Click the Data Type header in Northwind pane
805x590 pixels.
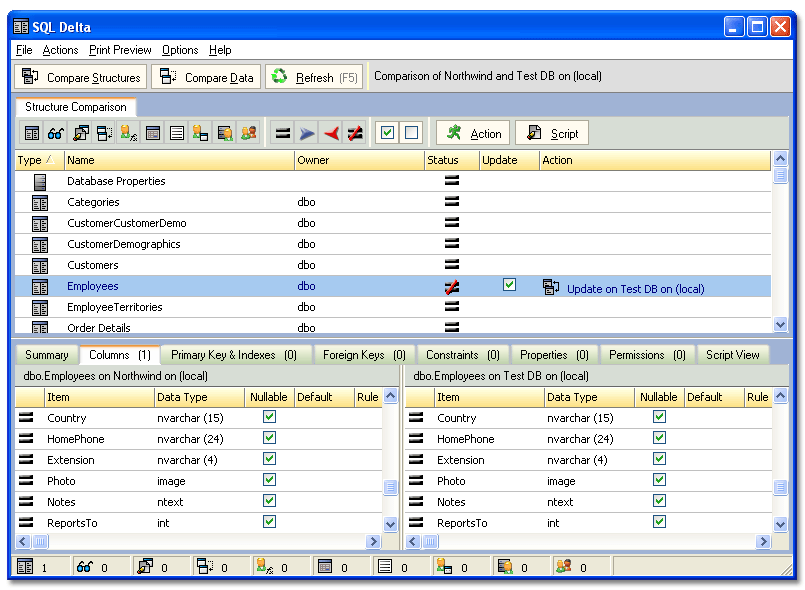[199, 397]
